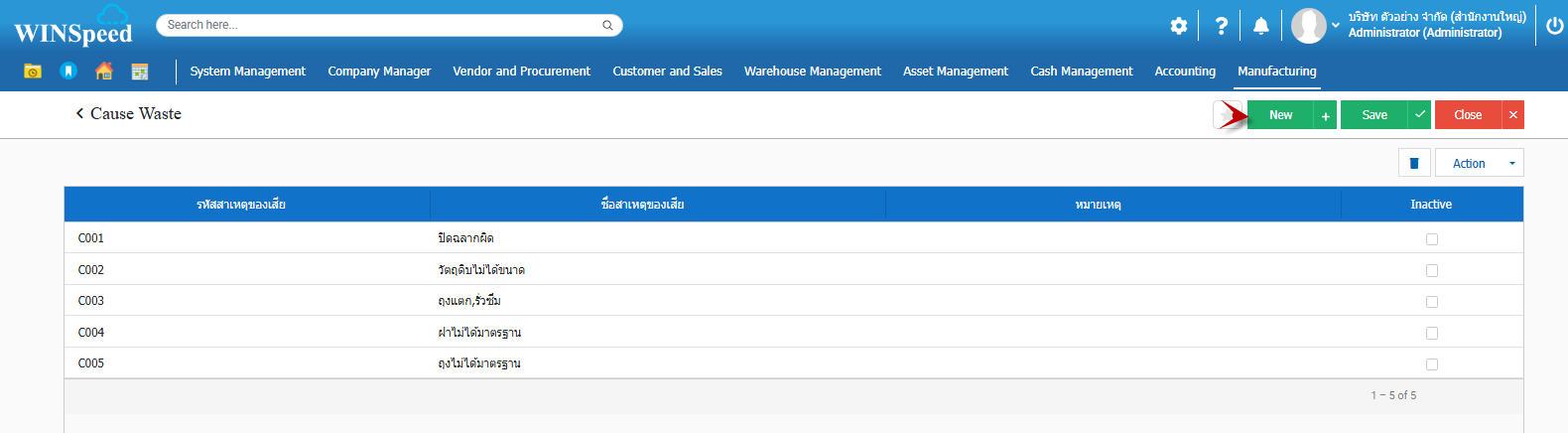Image resolution: width=1568 pixels, height=433 pixels.
Task: Click the trash delete icon above the table
Action: point(1414,163)
